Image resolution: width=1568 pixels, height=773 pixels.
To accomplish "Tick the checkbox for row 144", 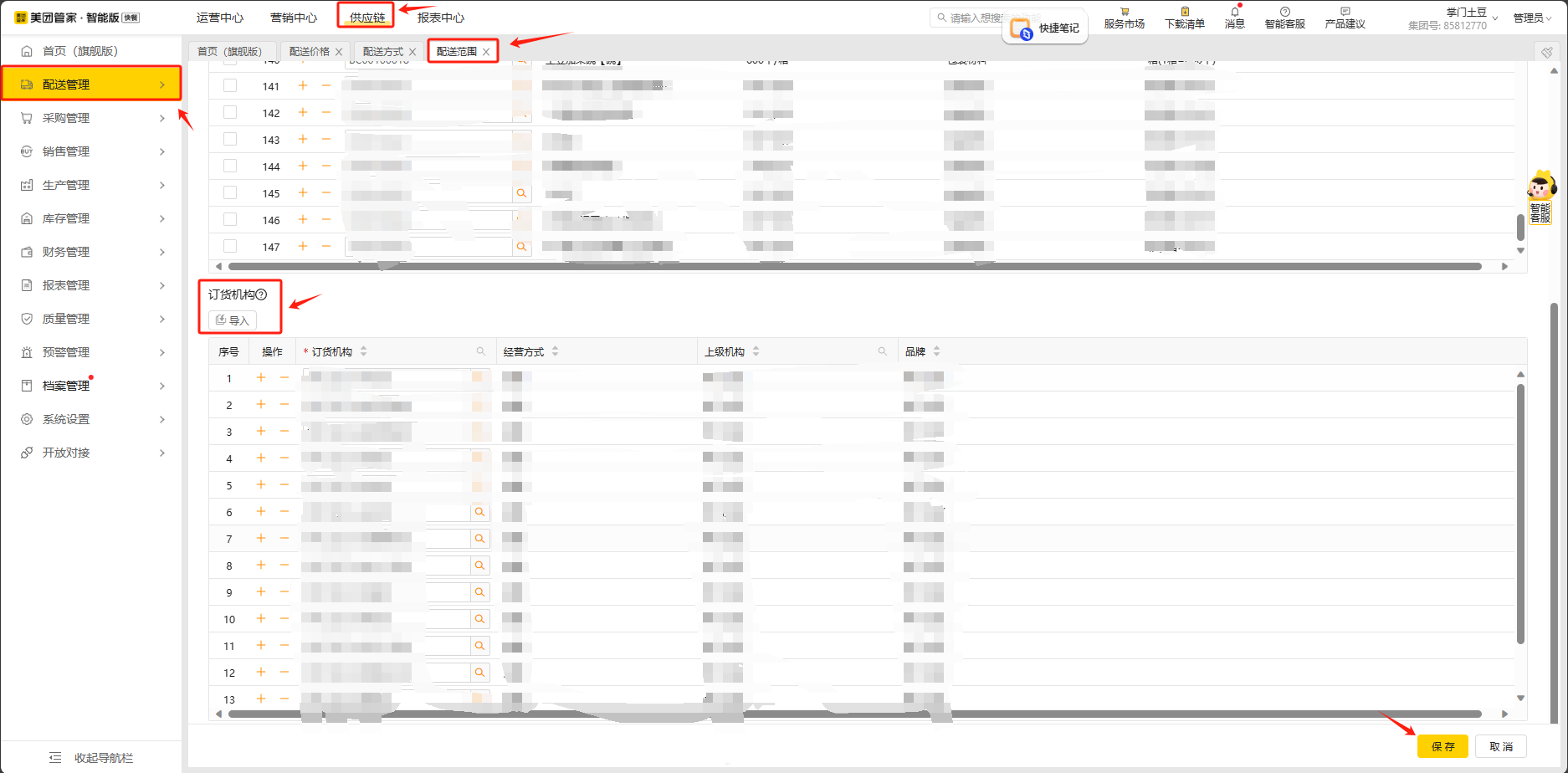I will (x=230, y=166).
